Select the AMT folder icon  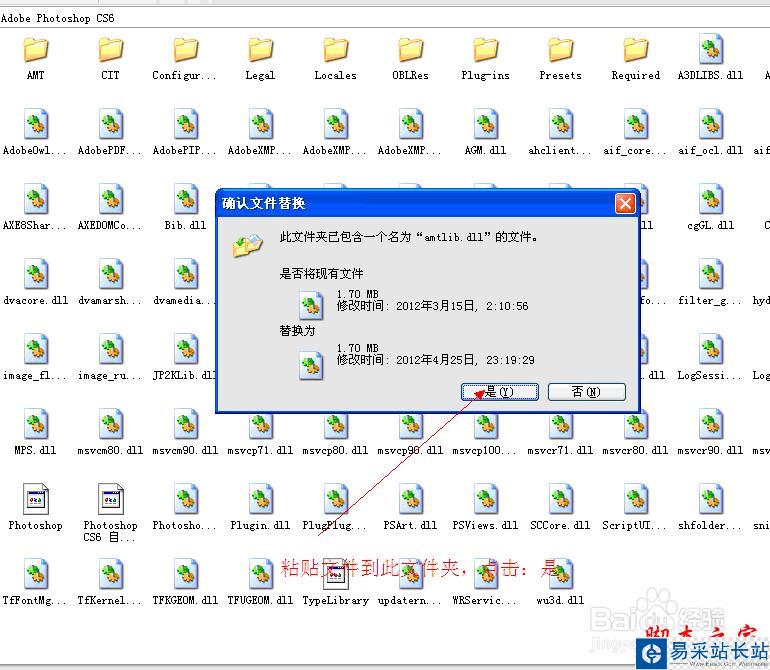[36, 51]
